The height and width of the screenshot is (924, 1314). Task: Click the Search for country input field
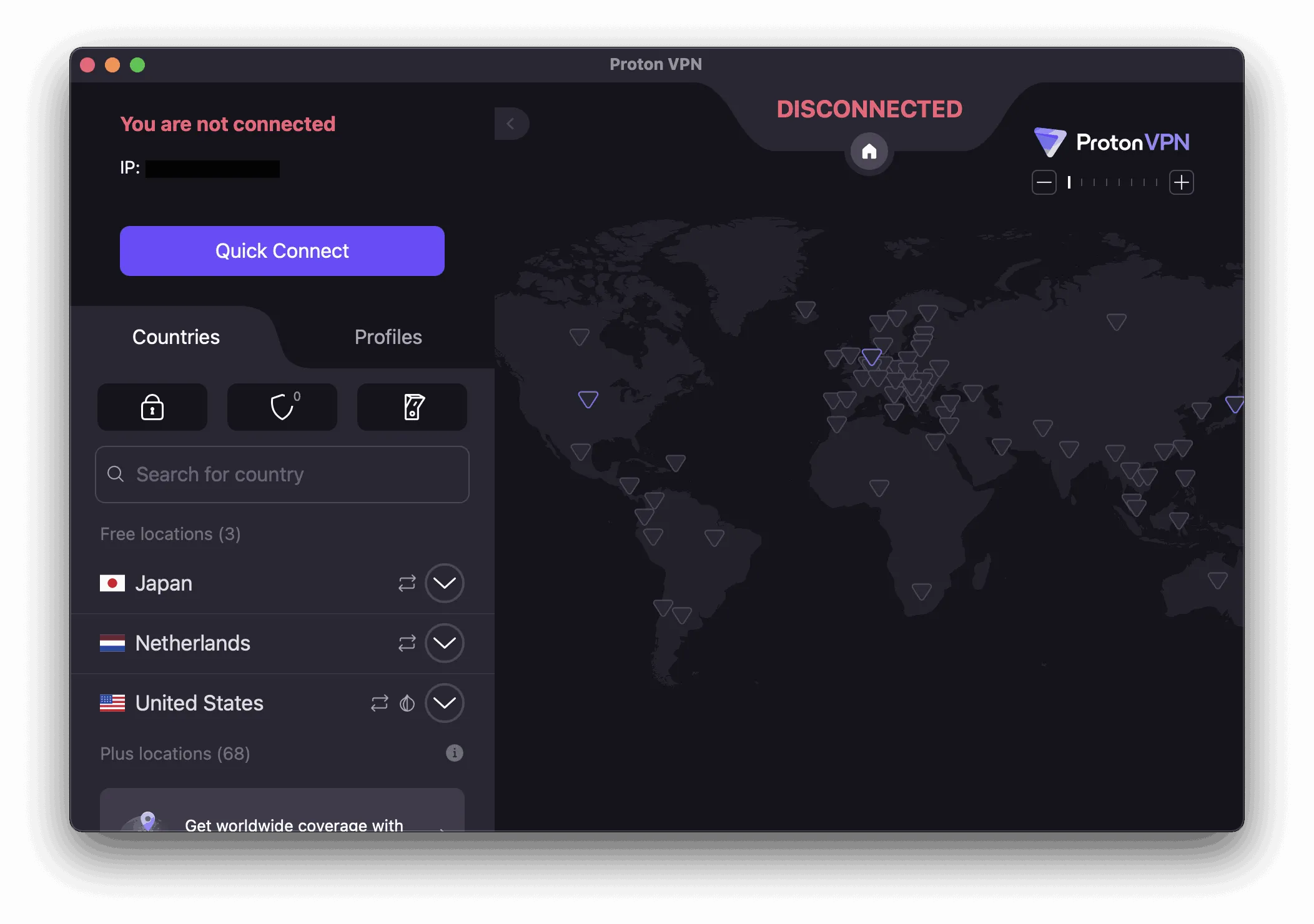coord(282,474)
